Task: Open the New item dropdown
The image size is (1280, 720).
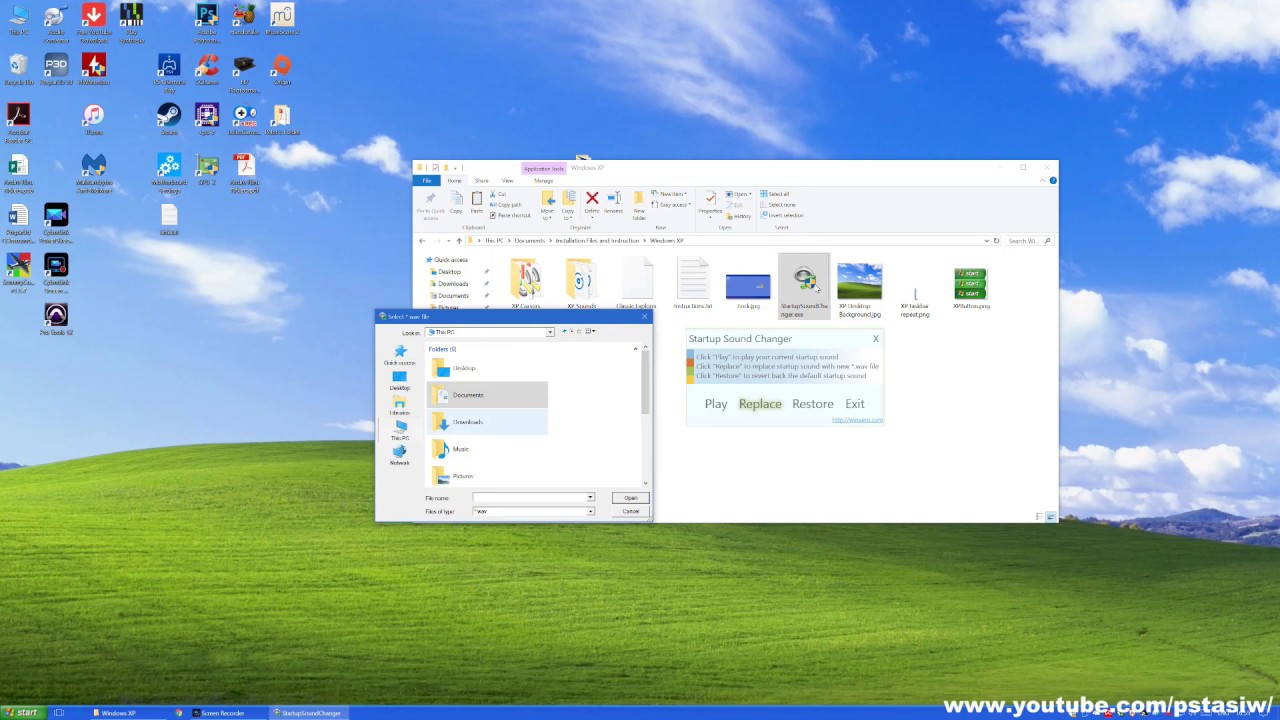Action: (669, 194)
